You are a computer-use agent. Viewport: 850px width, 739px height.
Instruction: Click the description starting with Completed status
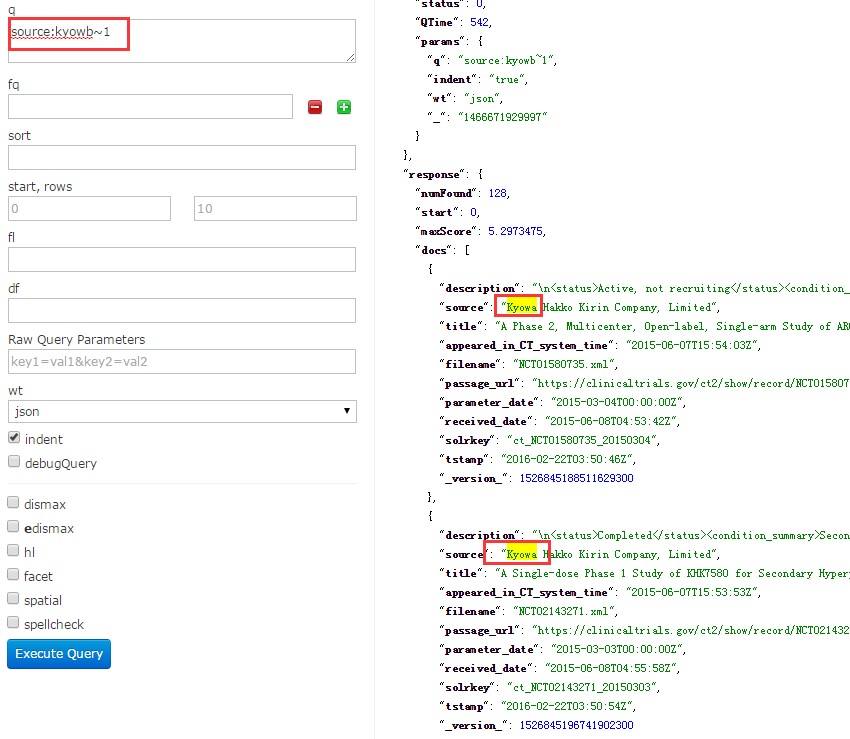[691, 535]
